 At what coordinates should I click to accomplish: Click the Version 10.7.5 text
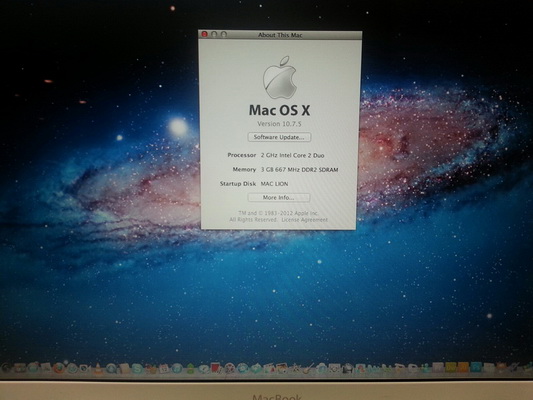(279, 124)
